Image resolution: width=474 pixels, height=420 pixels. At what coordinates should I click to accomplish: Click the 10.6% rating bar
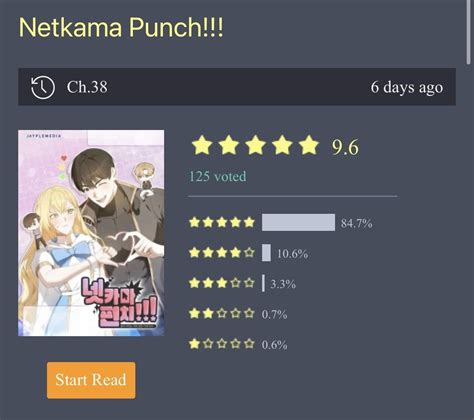[266, 253]
